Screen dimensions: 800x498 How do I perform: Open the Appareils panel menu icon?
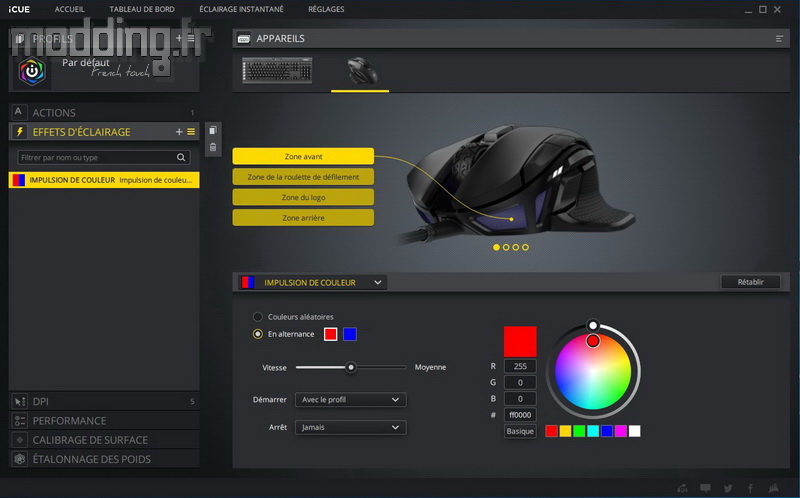779,39
